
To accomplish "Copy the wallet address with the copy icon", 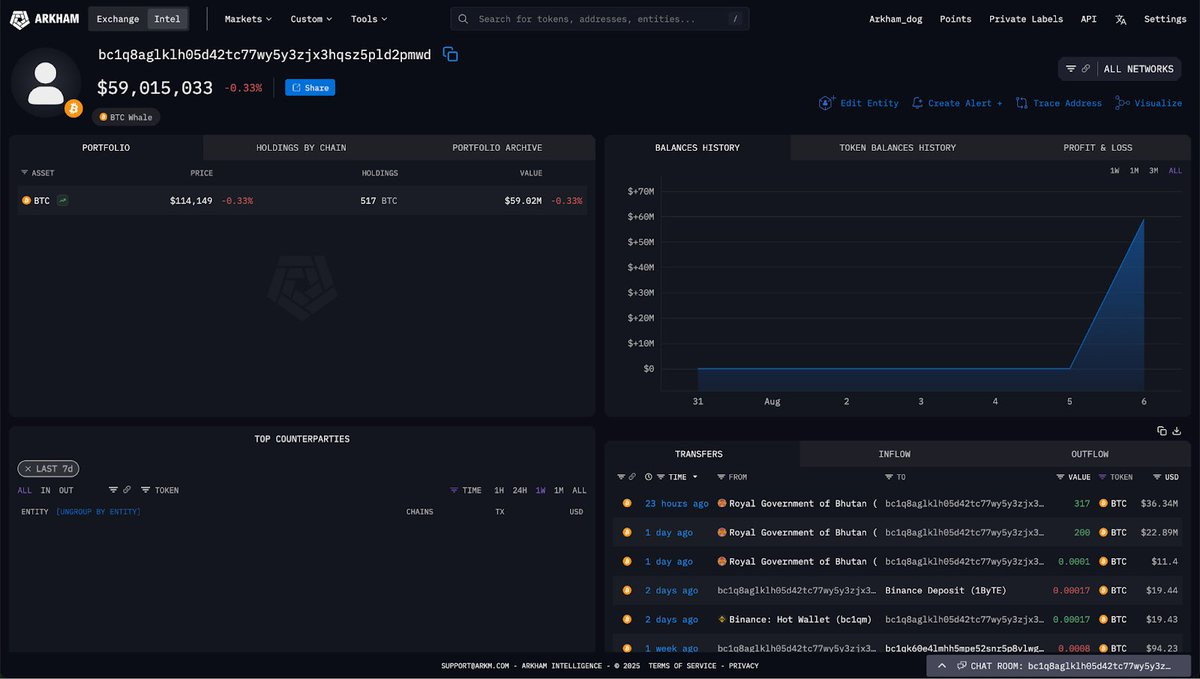I will point(450,55).
